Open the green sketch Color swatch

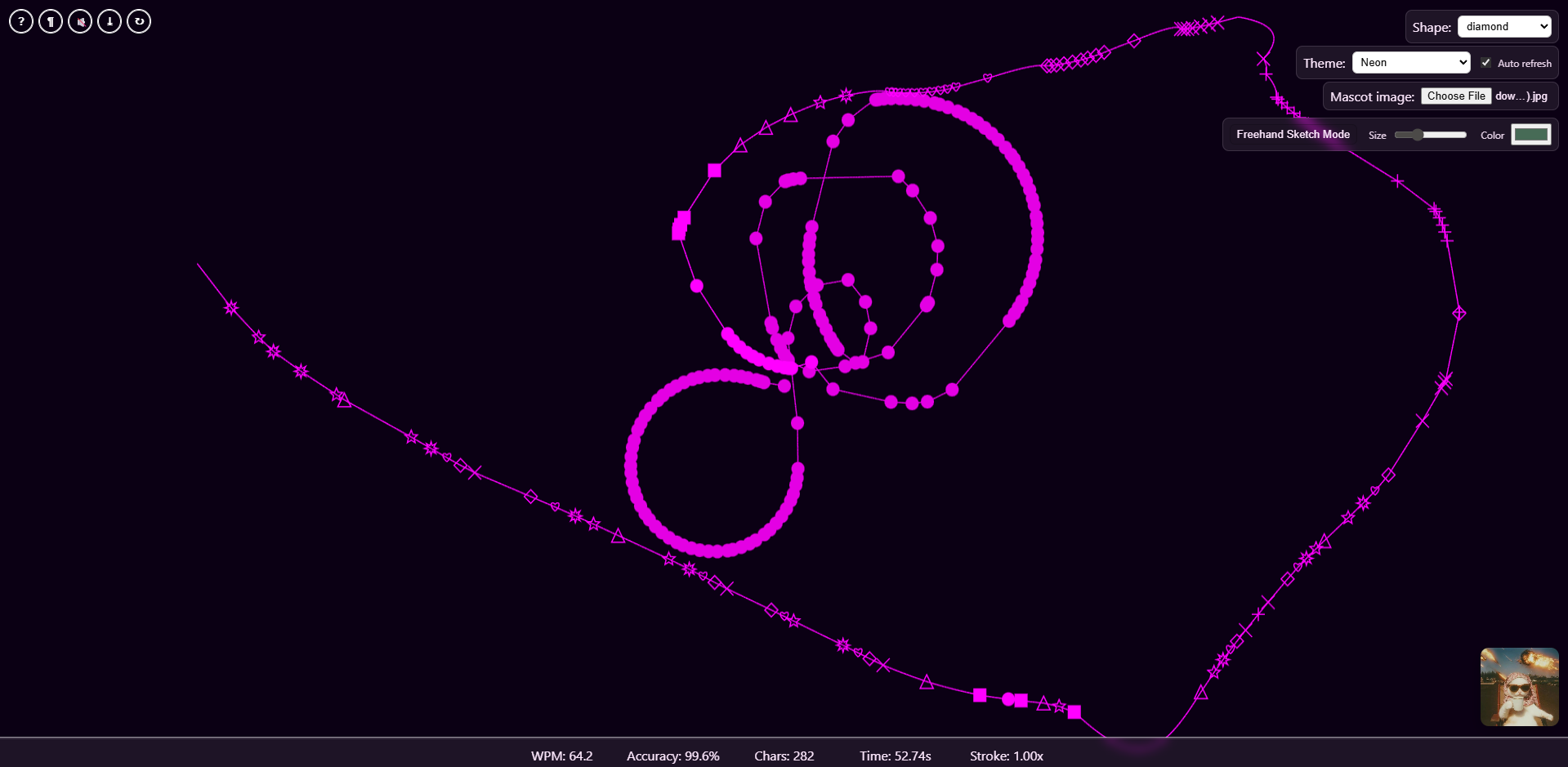(1530, 135)
